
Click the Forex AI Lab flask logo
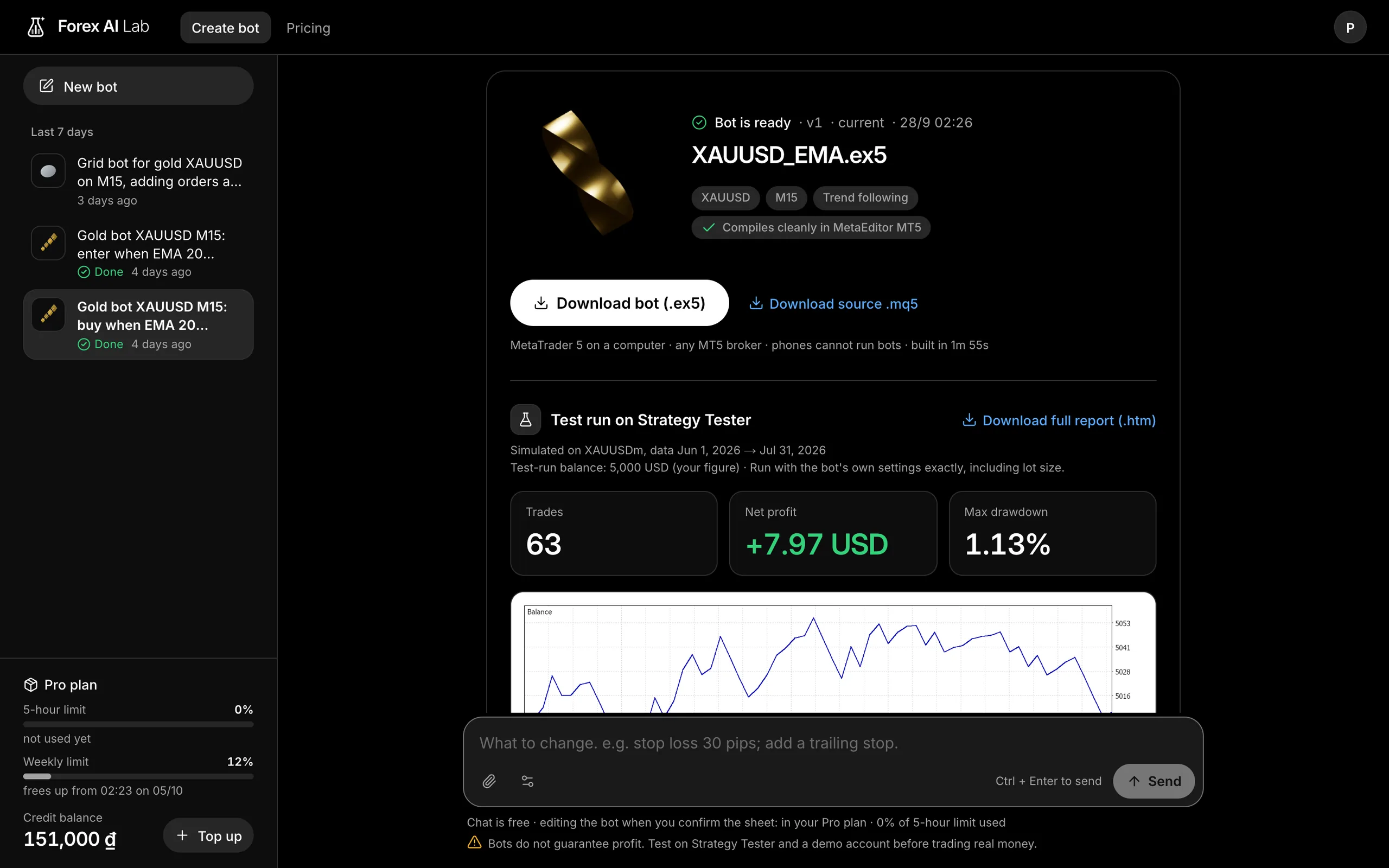36,27
